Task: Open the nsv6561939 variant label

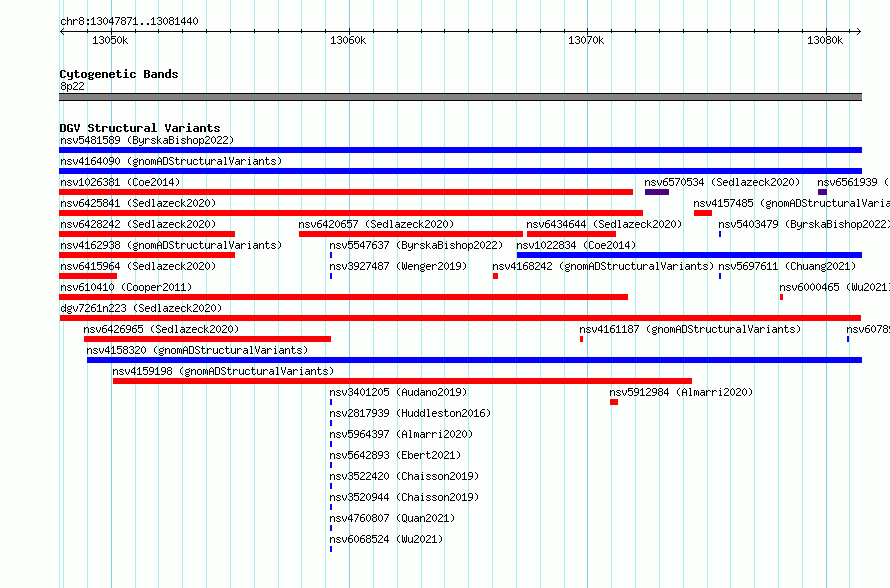Action: pos(853,182)
